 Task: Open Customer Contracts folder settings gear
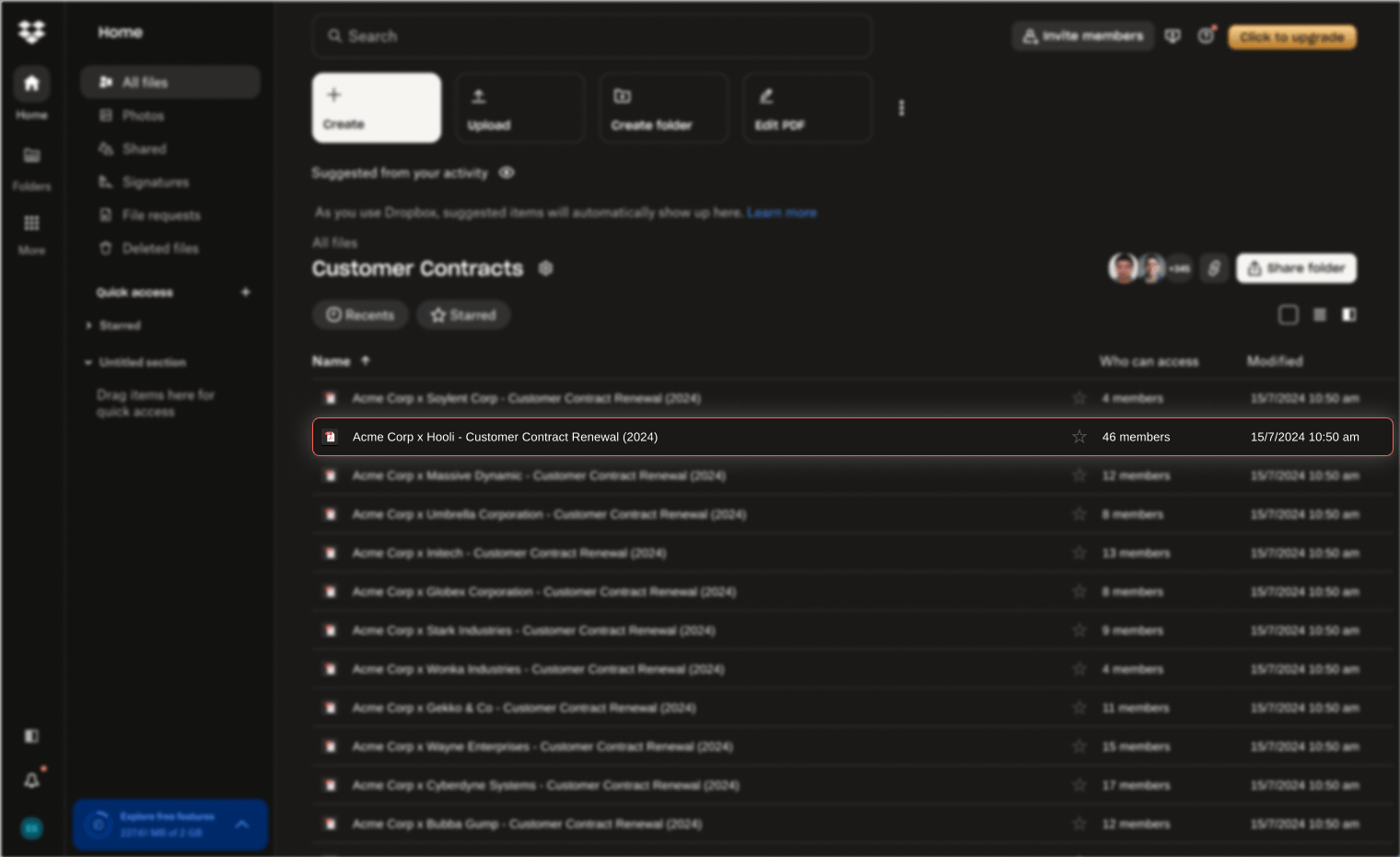(x=545, y=268)
